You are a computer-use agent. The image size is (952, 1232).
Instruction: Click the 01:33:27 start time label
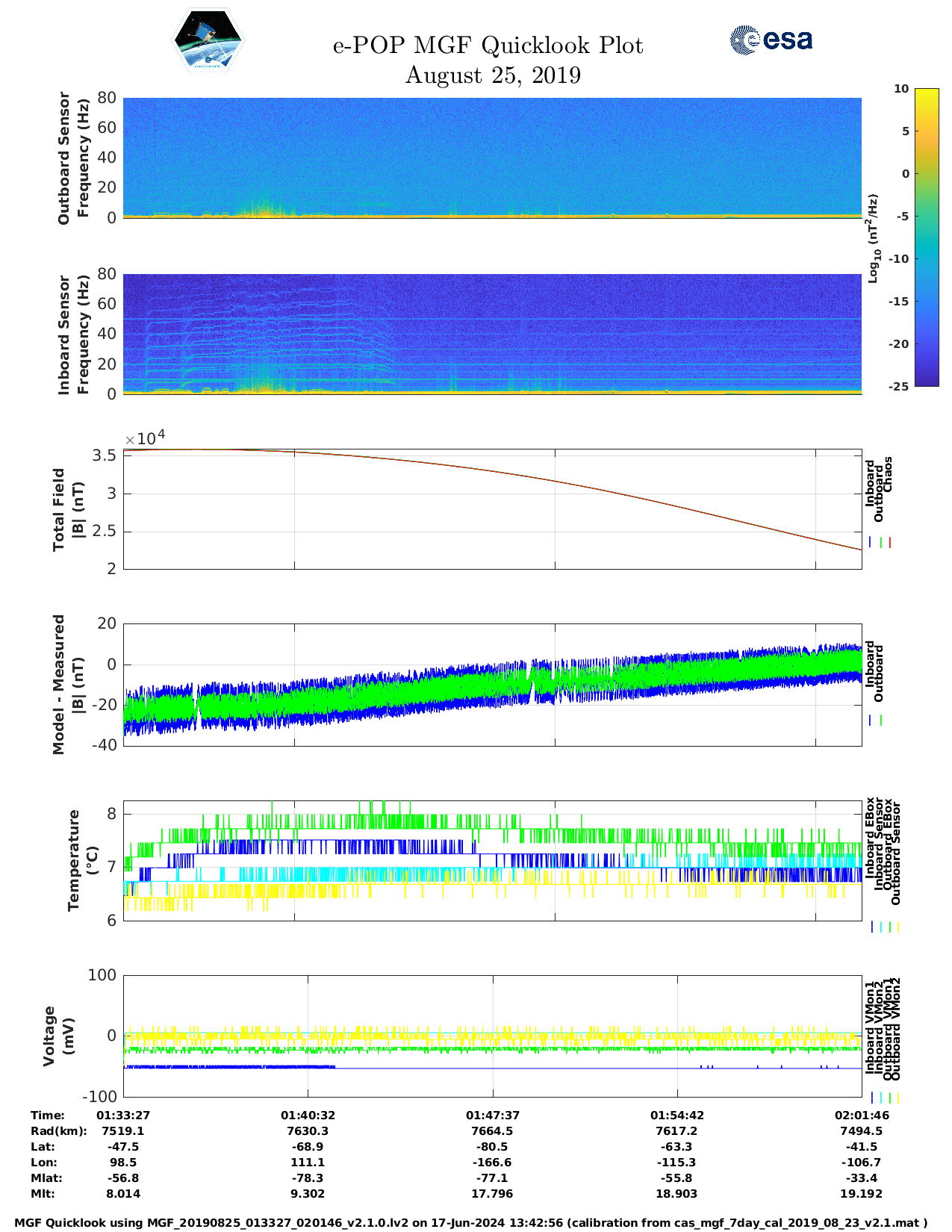pos(123,1116)
